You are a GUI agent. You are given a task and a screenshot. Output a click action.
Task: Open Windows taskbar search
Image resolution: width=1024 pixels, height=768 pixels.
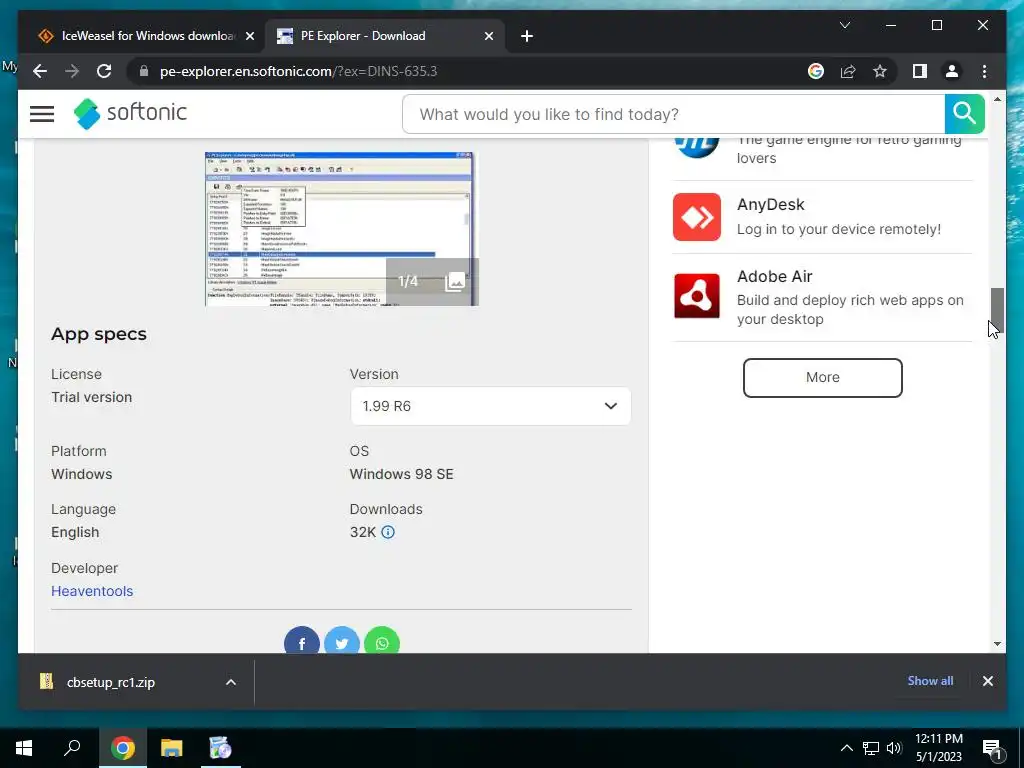point(72,748)
